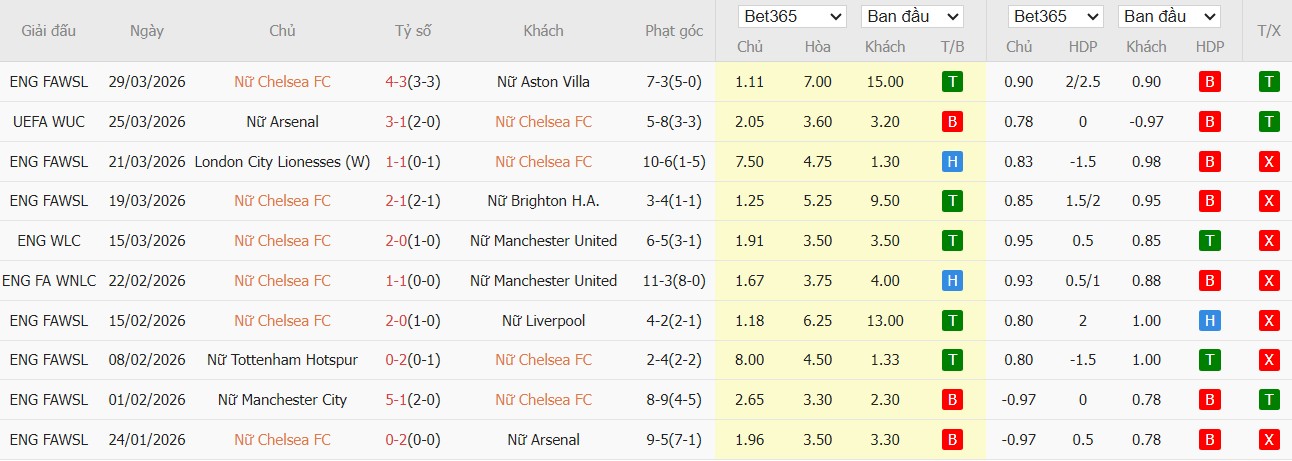Image resolution: width=1292 pixels, height=461 pixels.
Task: Expand Ban đầu dropdown above T/B column
Action: pyautogui.click(x=911, y=17)
